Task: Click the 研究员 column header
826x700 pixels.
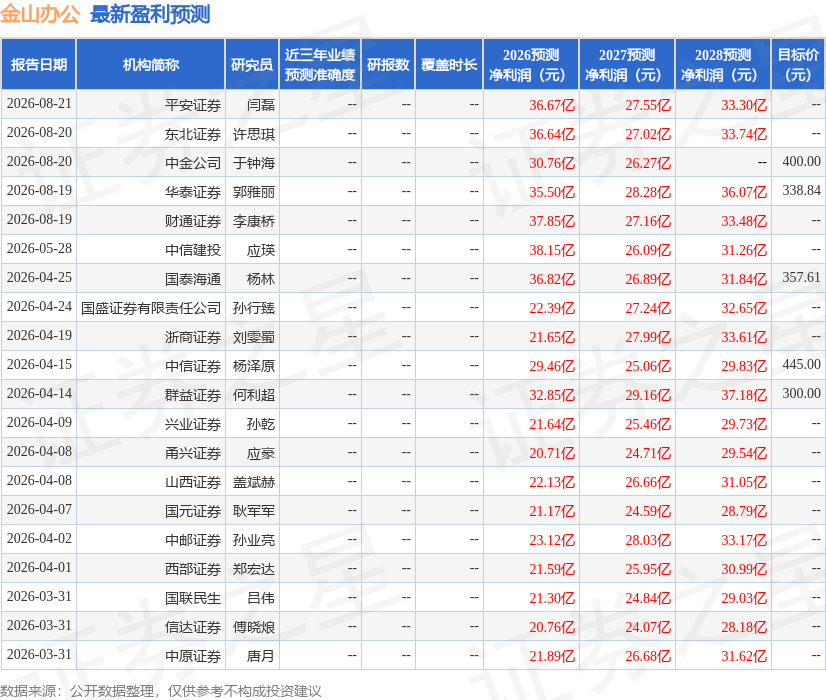Action: pyautogui.click(x=252, y=64)
